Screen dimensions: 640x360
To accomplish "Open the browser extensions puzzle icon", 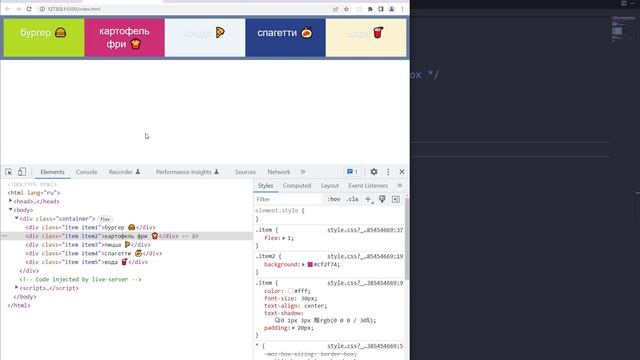I will pos(370,9).
